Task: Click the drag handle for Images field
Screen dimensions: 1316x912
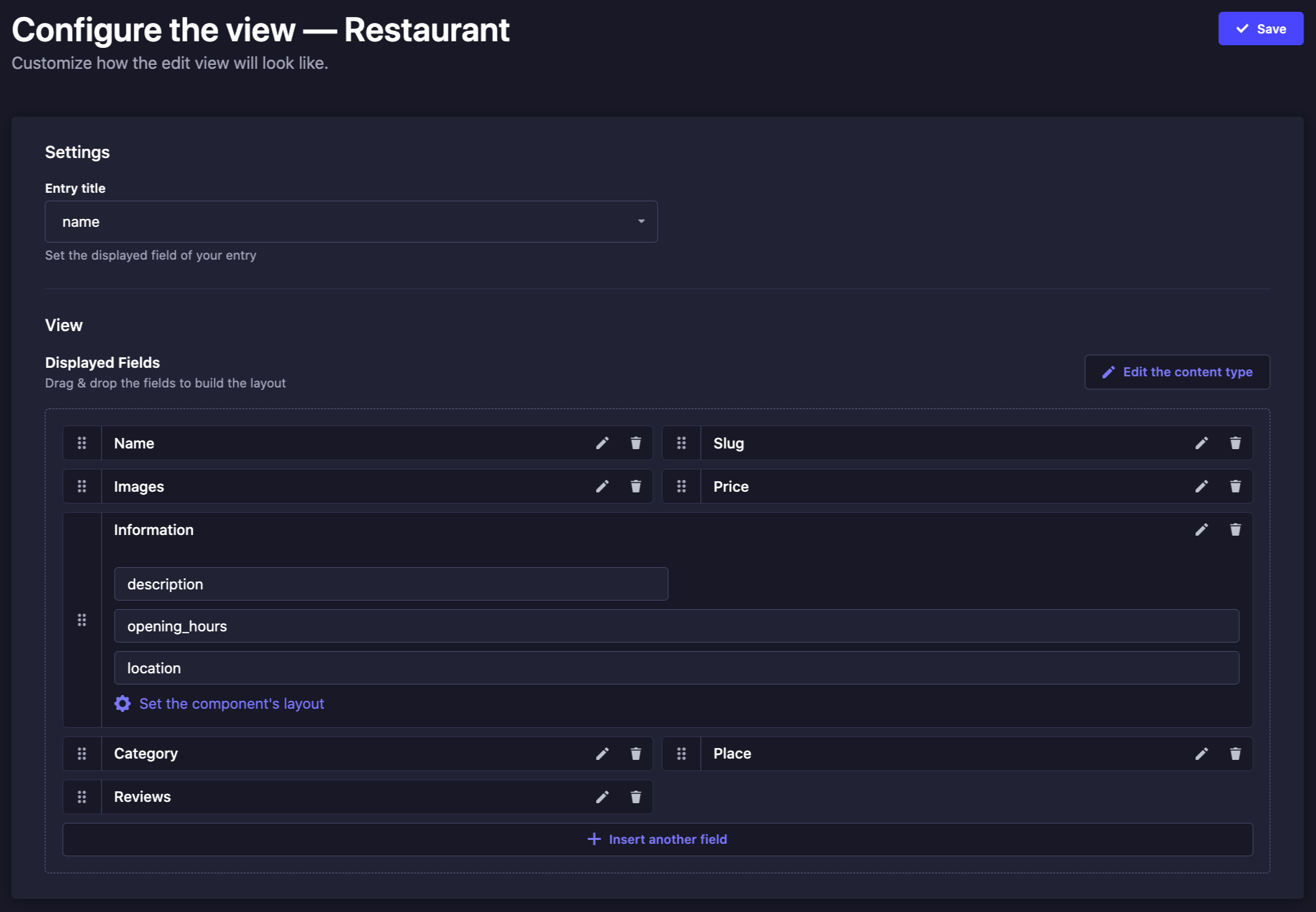Action: [82, 486]
